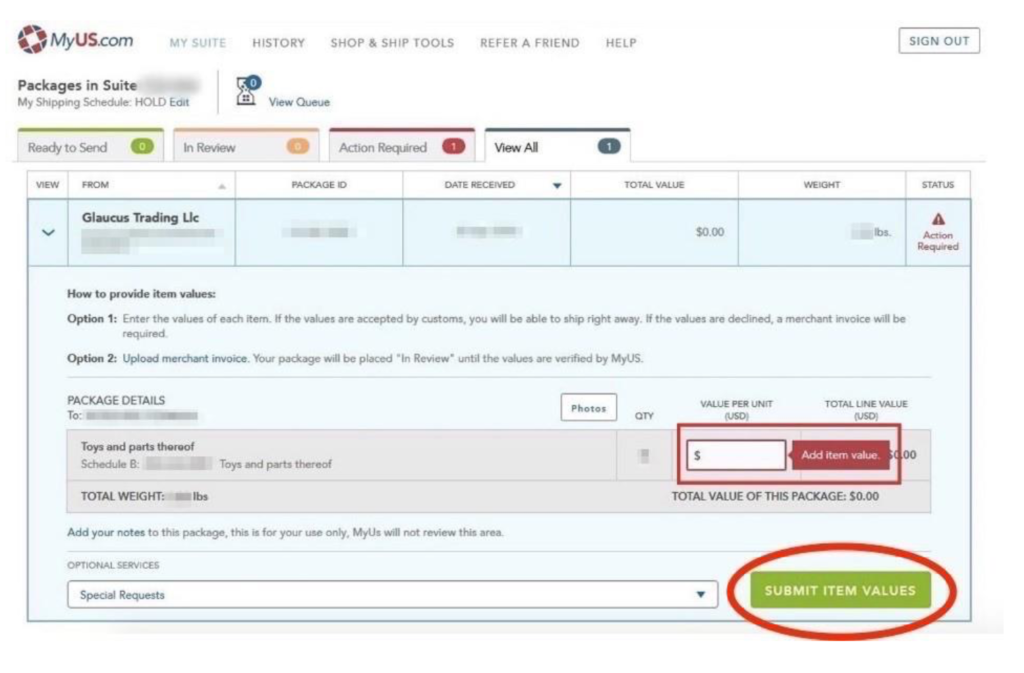
Task: Switch to Action Required tab
Action: [x=402, y=146]
